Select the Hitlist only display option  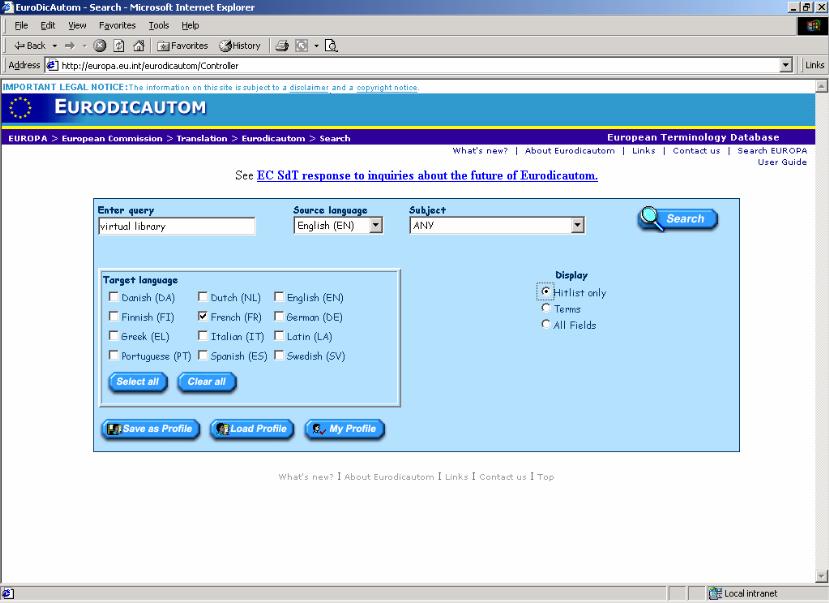click(546, 291)
